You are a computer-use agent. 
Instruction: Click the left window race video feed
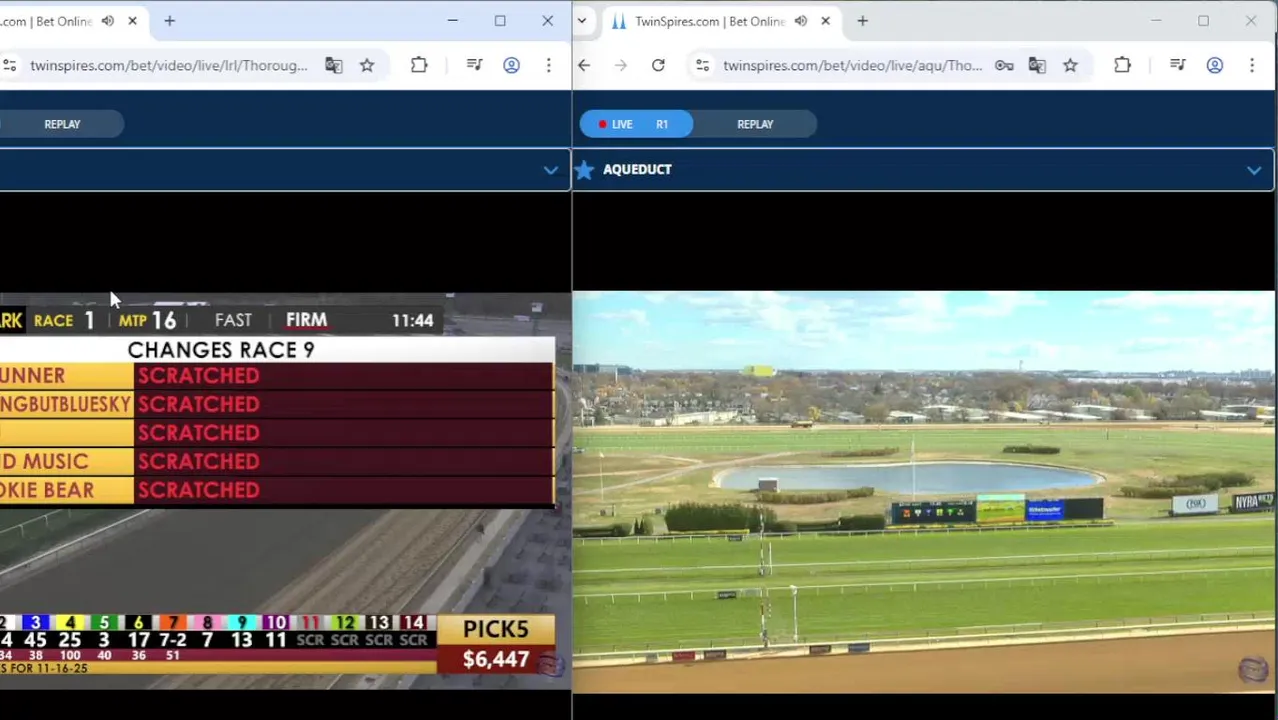[285, 492]
